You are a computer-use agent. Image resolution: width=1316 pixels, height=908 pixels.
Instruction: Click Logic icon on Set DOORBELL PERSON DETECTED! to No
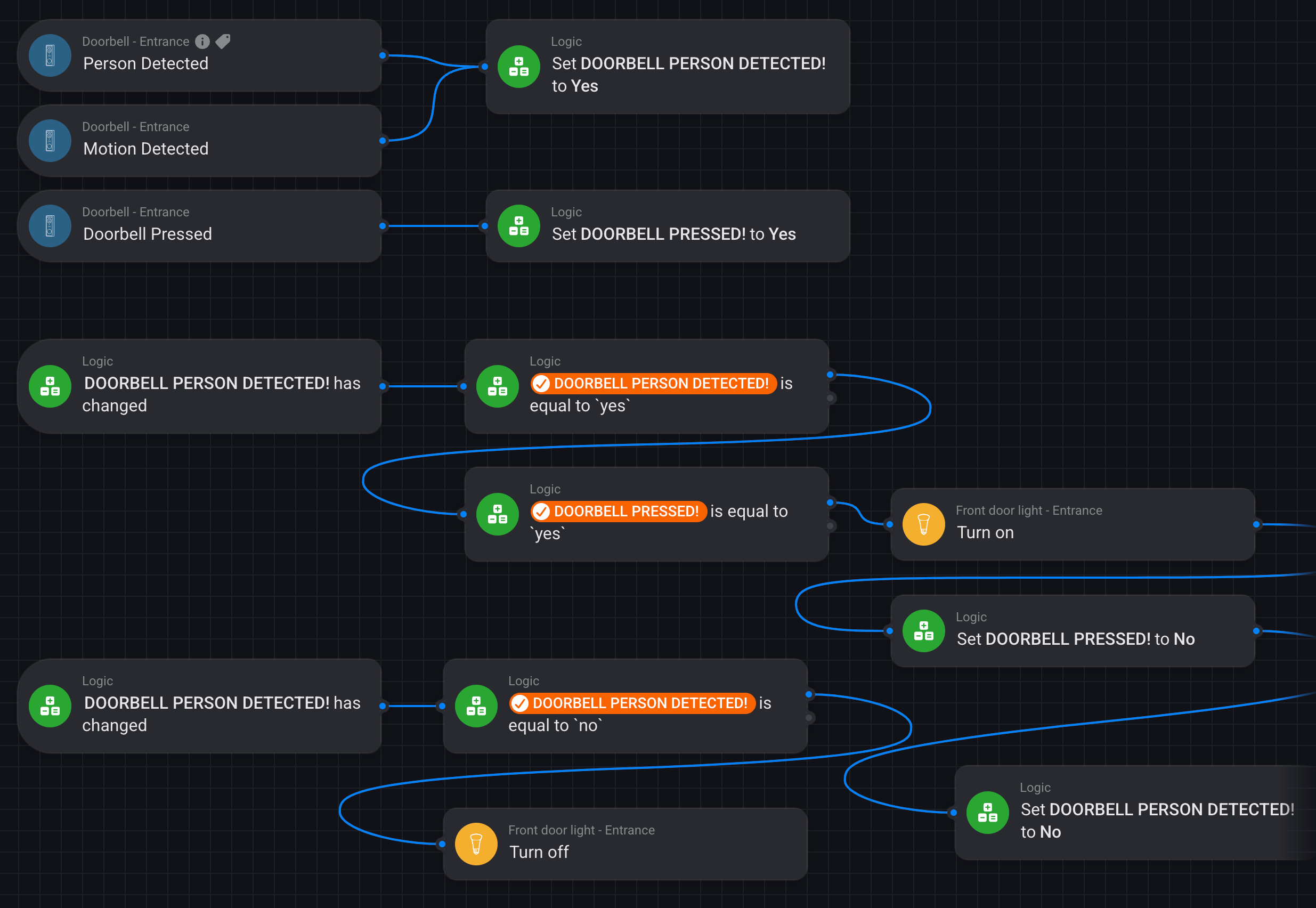(x=987, y=813)
